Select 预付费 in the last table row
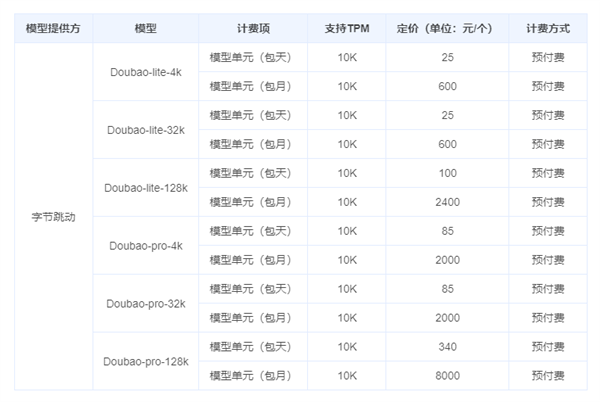This screenshot has height=402, width=600. [547, 375]
